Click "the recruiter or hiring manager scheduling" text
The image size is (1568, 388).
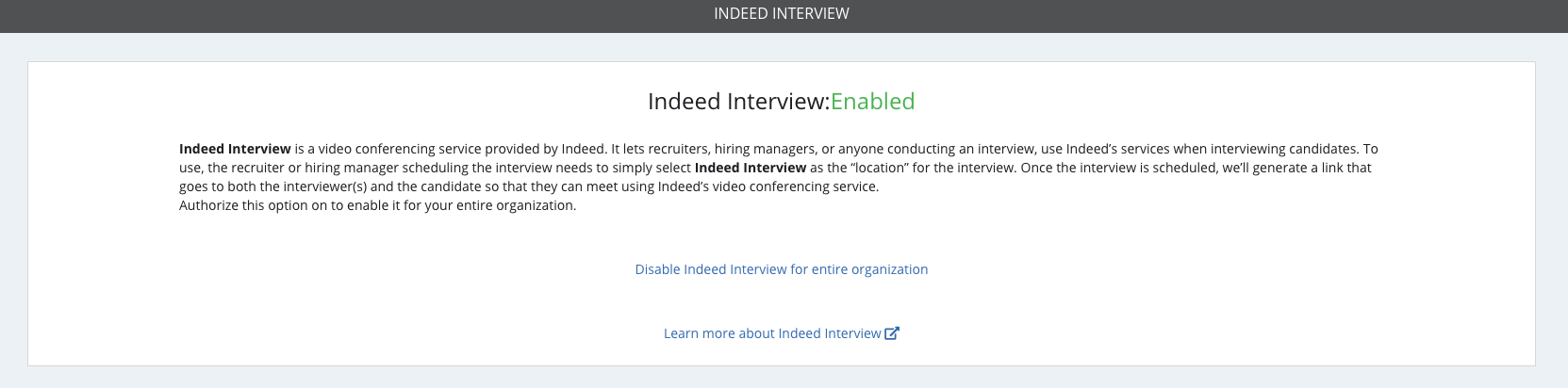point(338,168)
